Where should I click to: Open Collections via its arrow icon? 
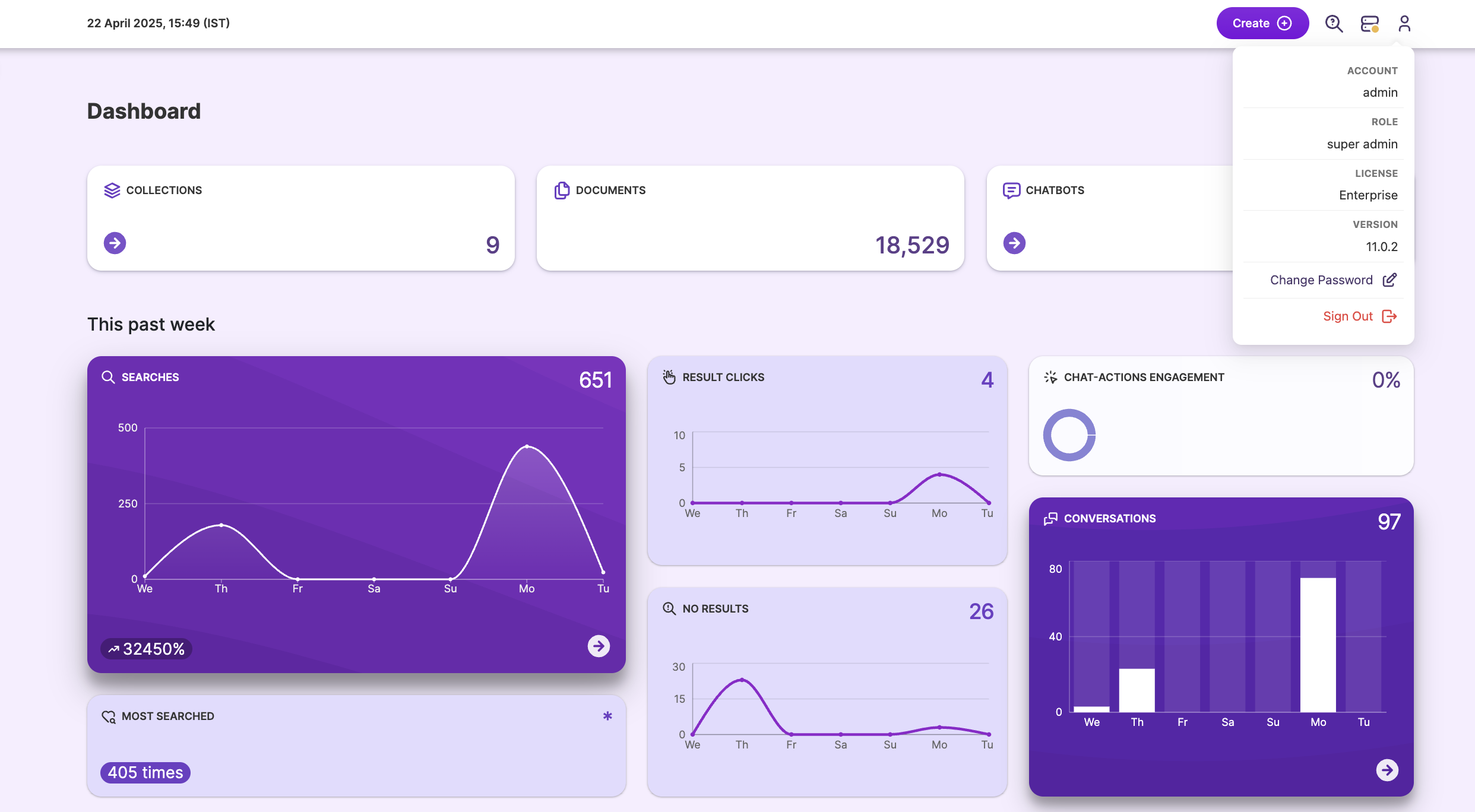(115, 243)
